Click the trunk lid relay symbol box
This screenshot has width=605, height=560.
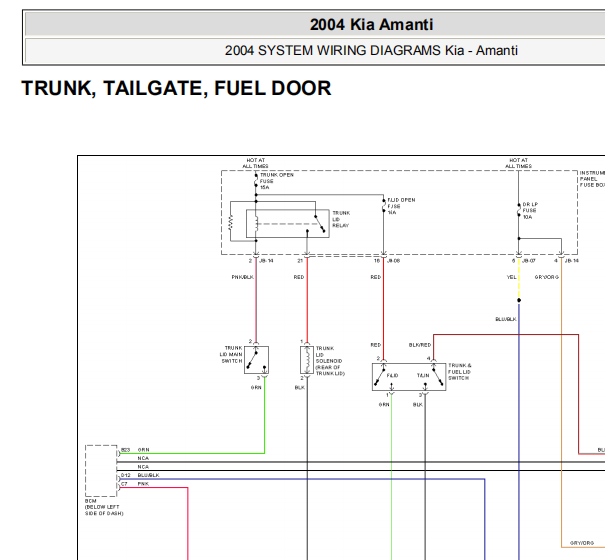tap(287, 223)
